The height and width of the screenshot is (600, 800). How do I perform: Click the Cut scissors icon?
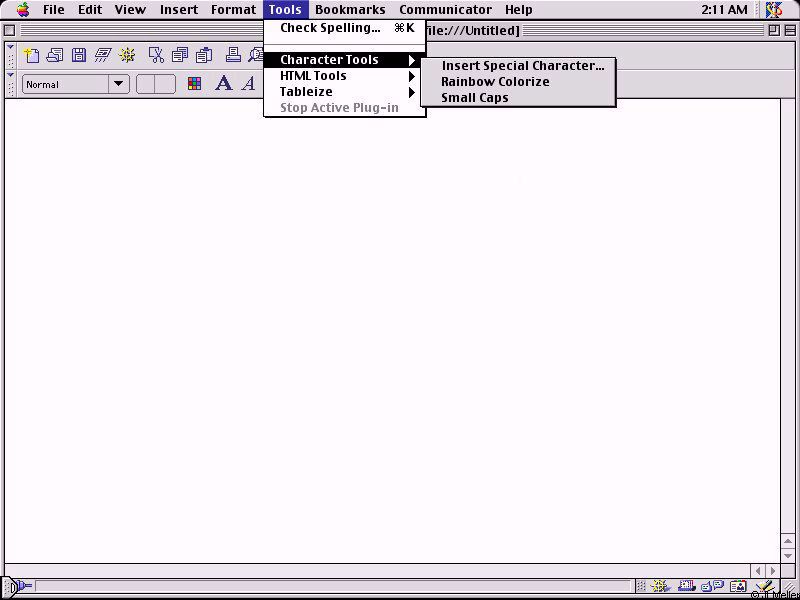click(x=156, y=55)
